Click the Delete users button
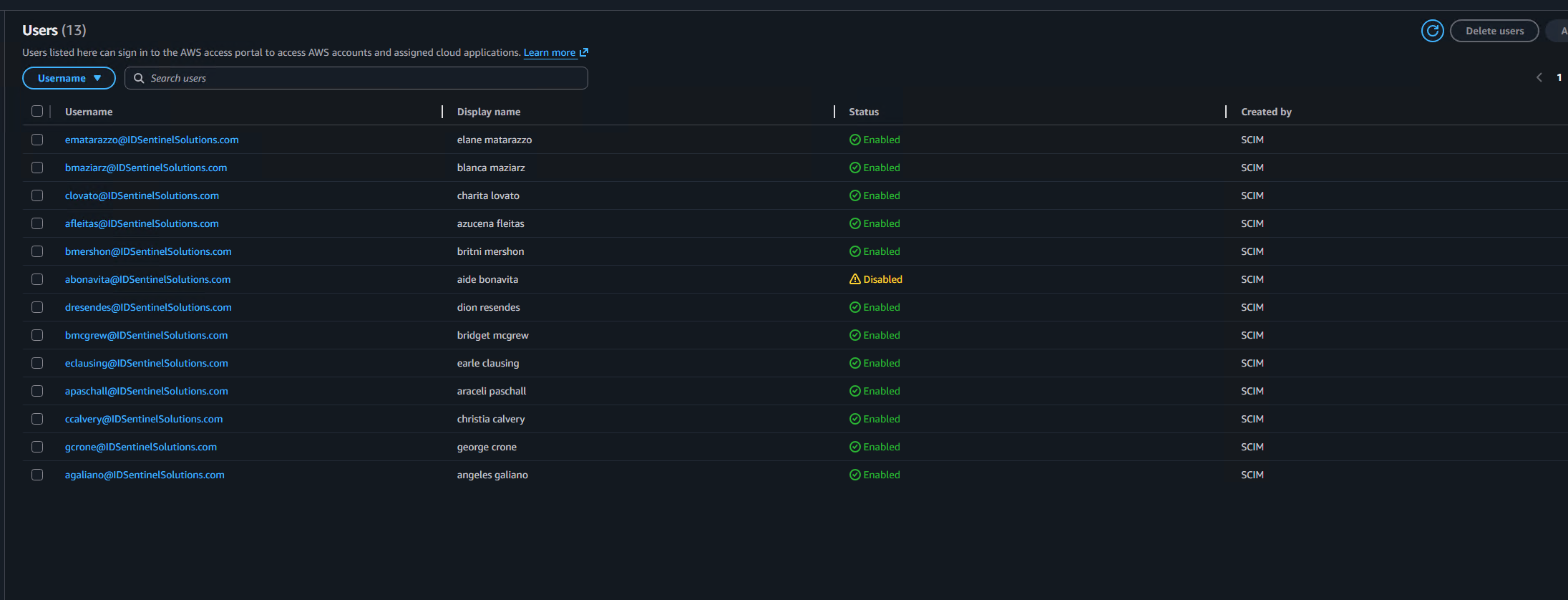1568x600 pixels. pos(1494,31)
